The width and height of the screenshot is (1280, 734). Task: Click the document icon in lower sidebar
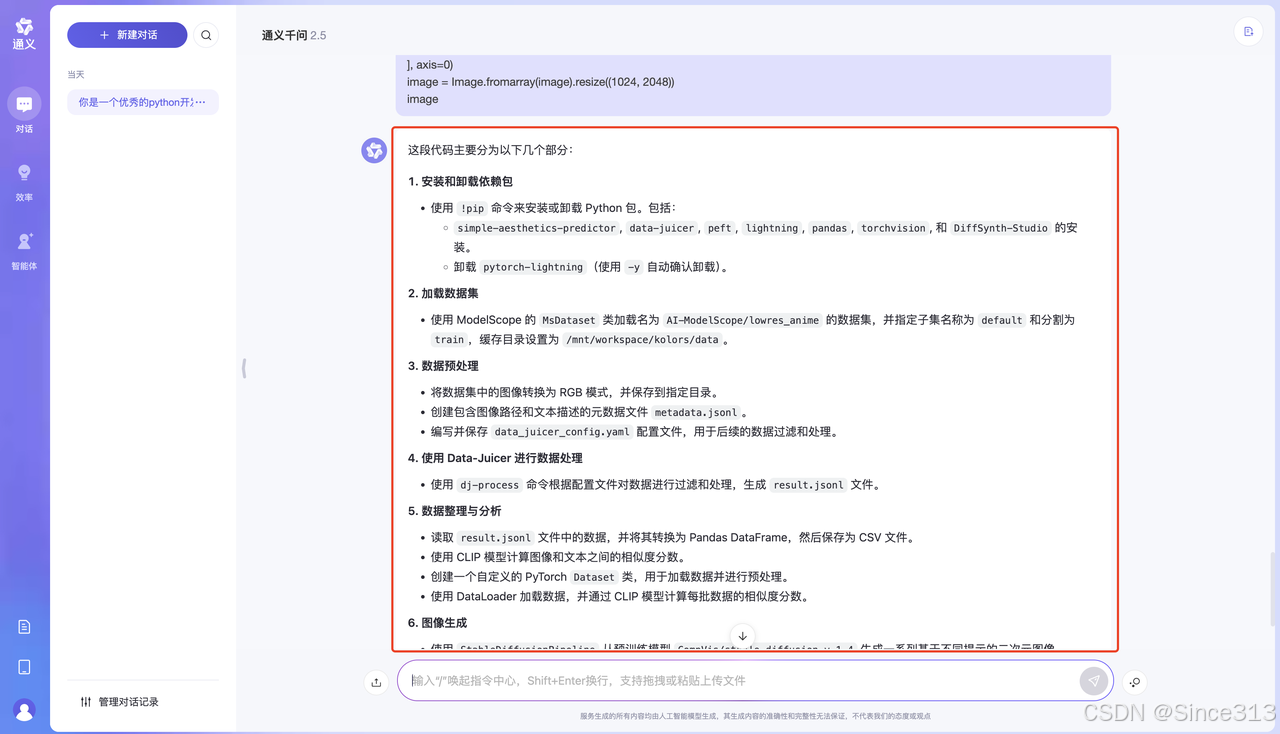(x=23, y=626)
